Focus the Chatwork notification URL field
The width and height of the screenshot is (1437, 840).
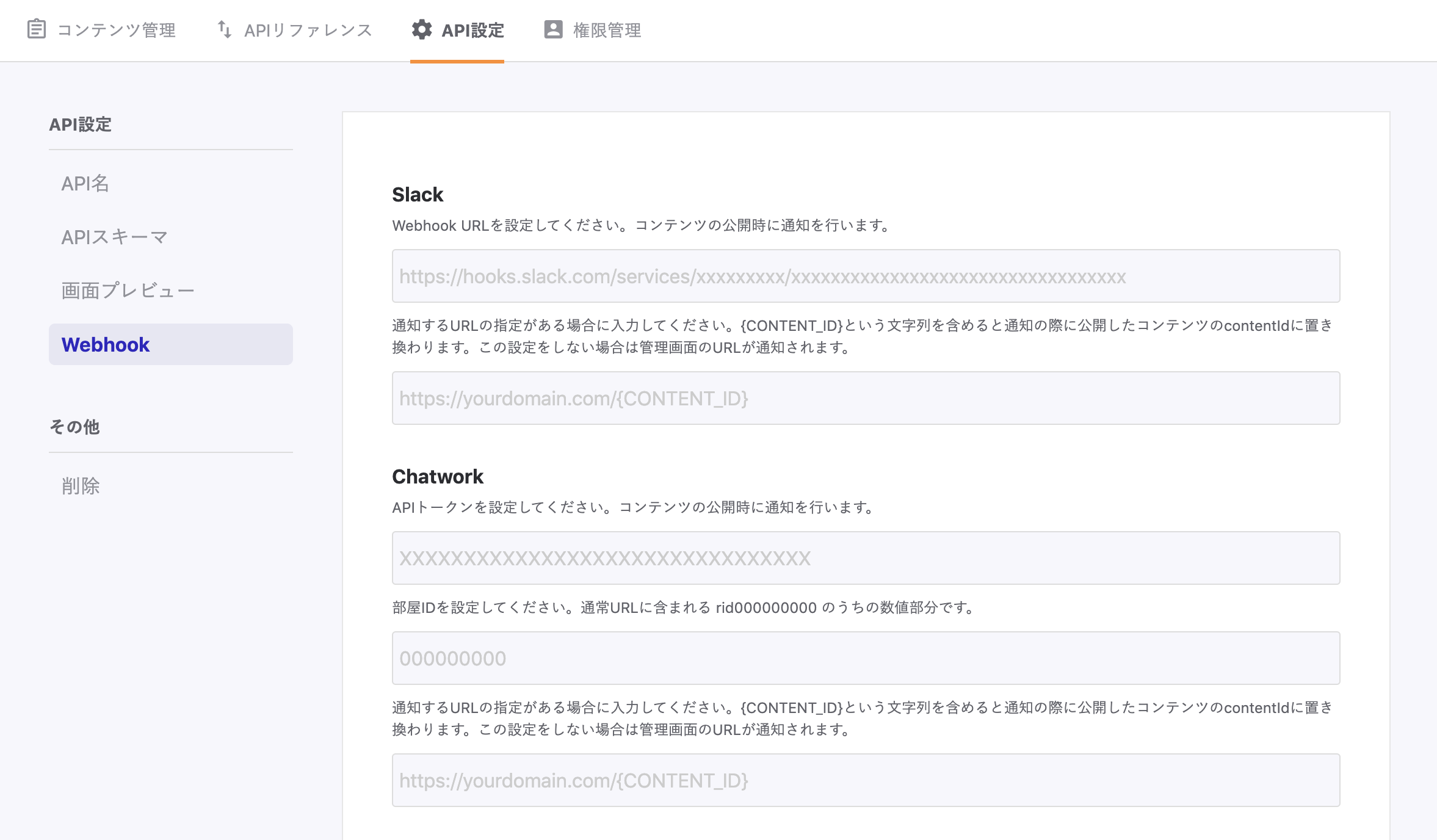866,780
